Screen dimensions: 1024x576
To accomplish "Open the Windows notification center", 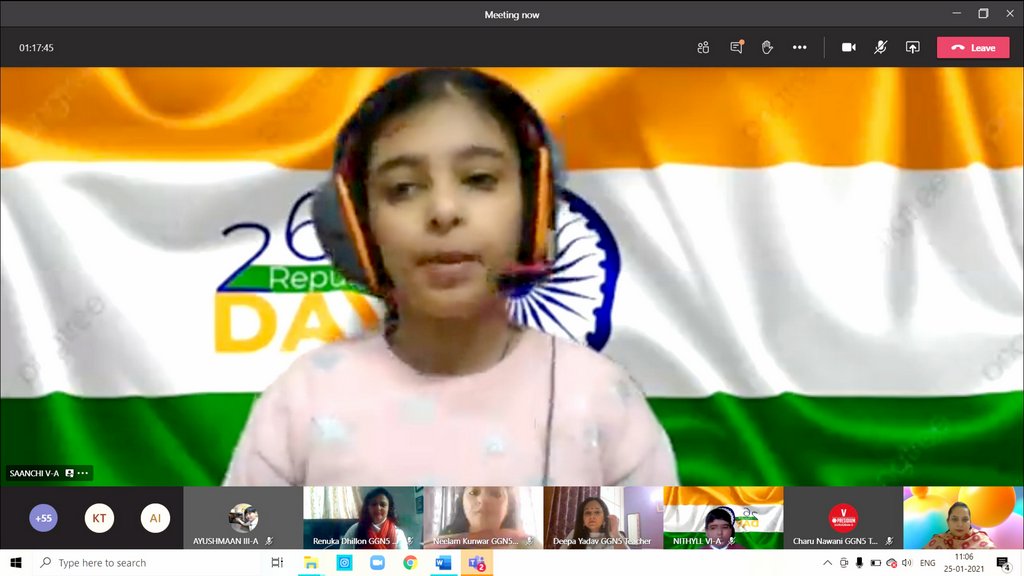I will [1004, 562].
